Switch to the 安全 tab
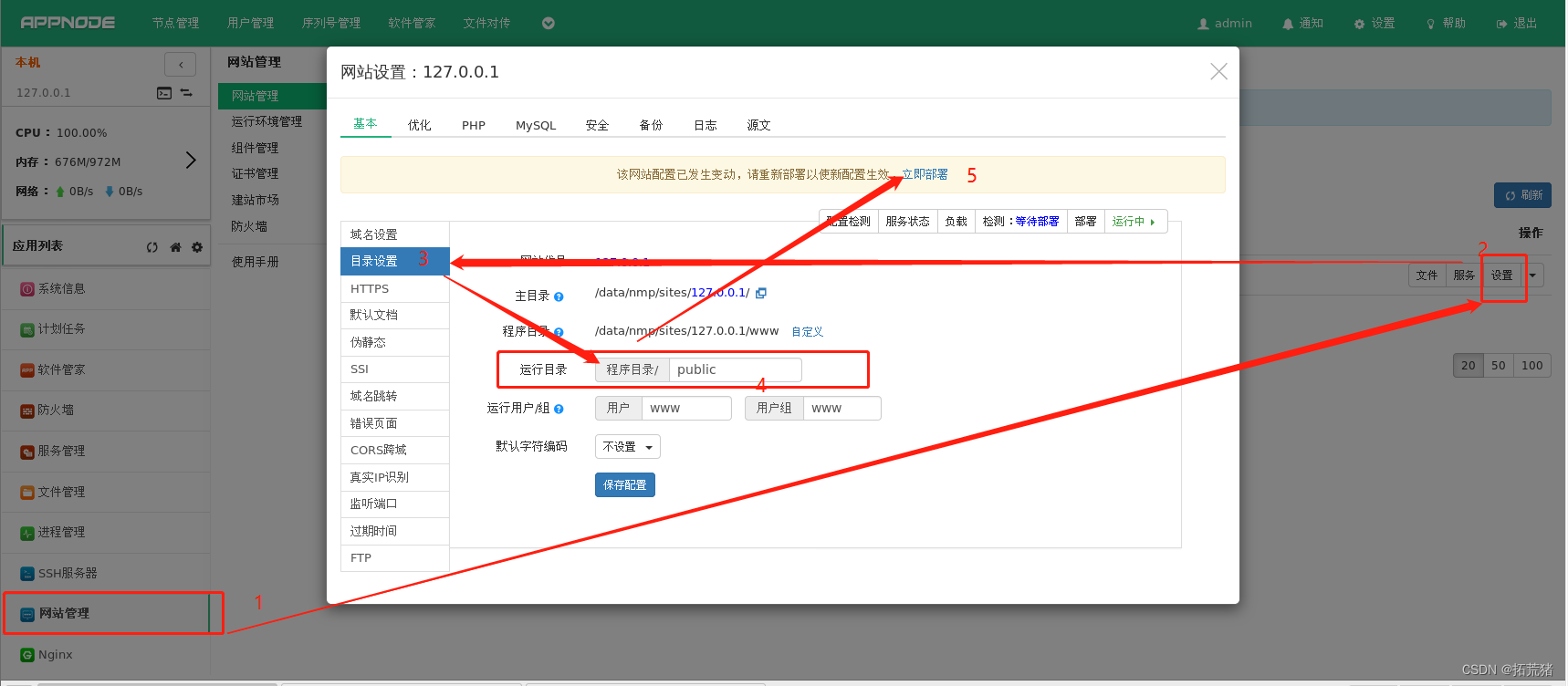1568x686 pixels. tap(597, 125)
